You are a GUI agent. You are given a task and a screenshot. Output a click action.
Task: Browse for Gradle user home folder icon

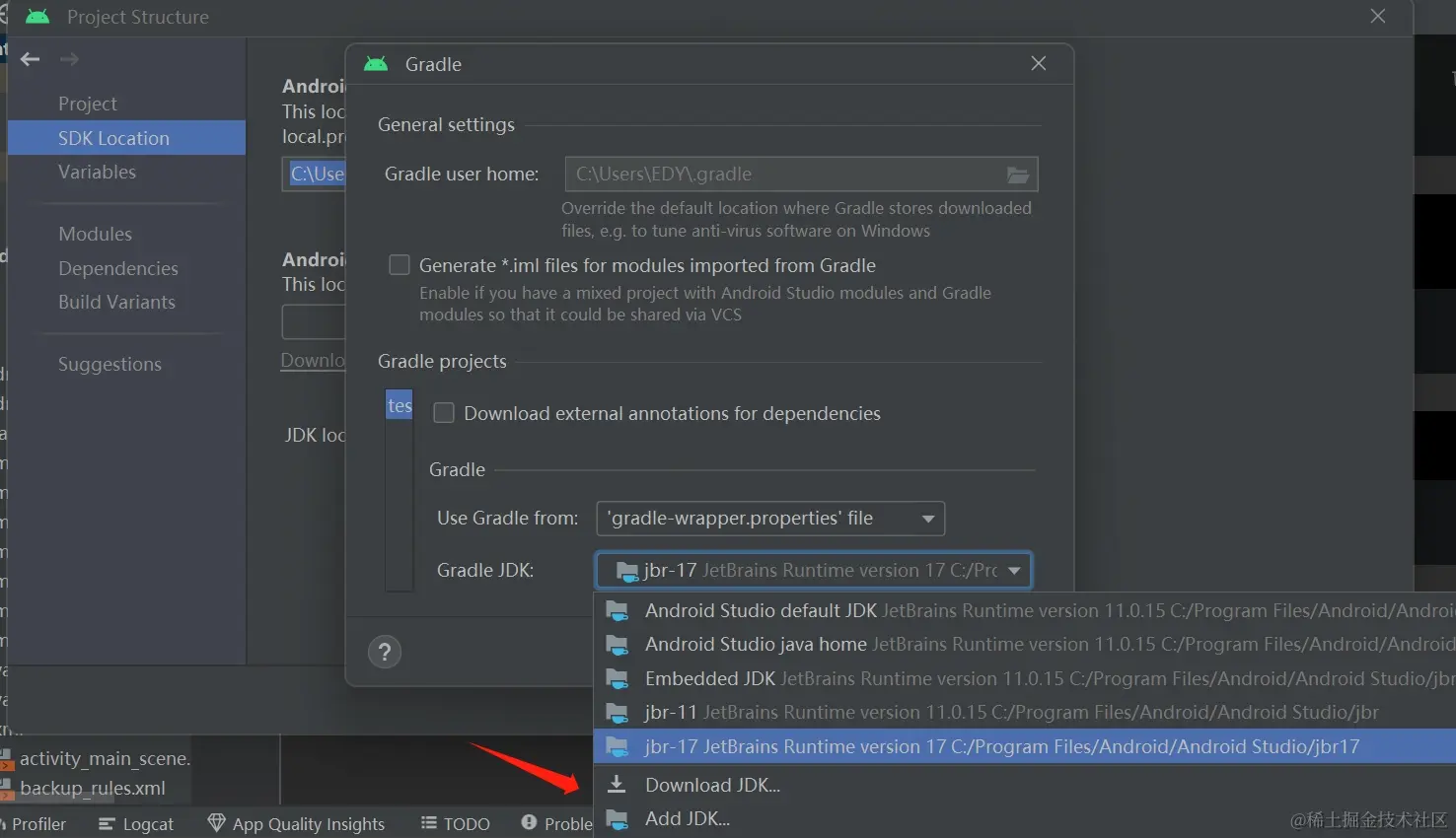point(1018,175)
